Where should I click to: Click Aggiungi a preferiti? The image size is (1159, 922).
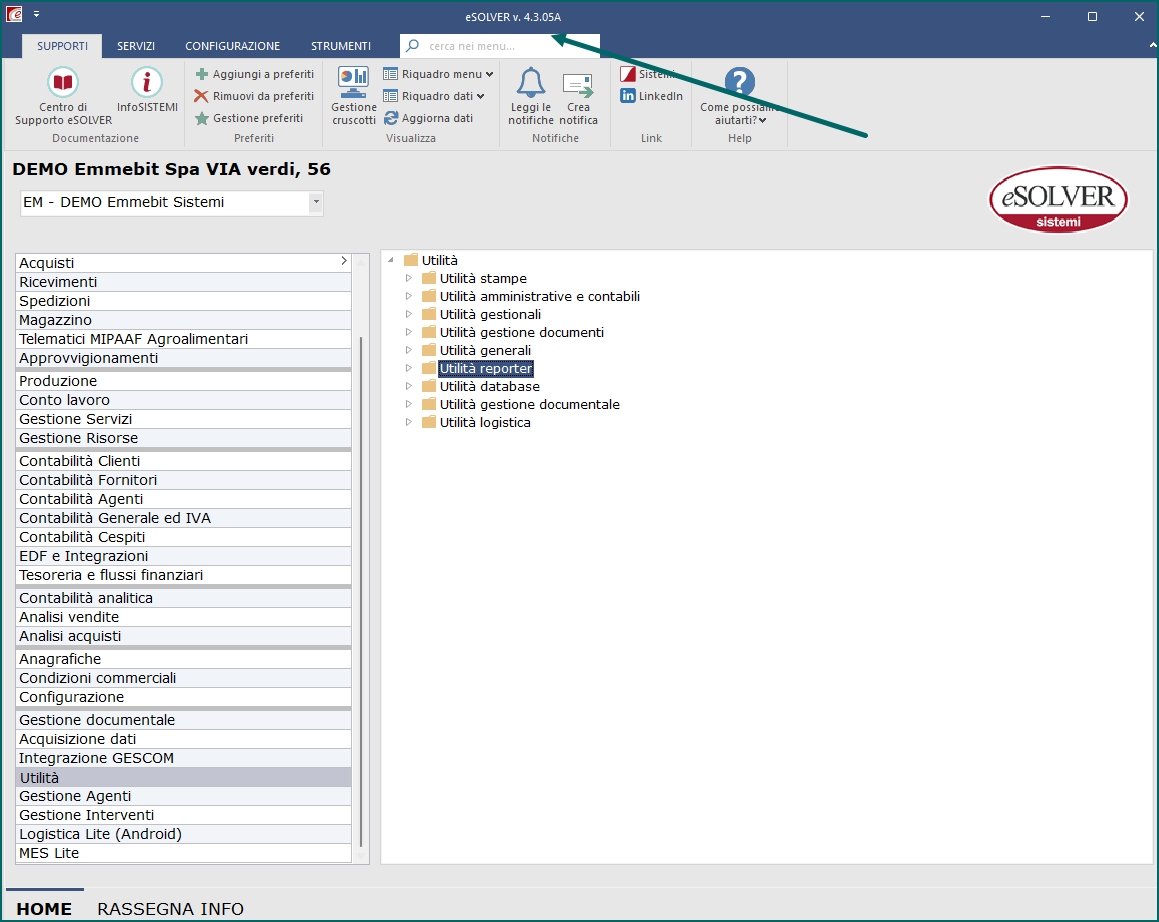tap(254, 74)
